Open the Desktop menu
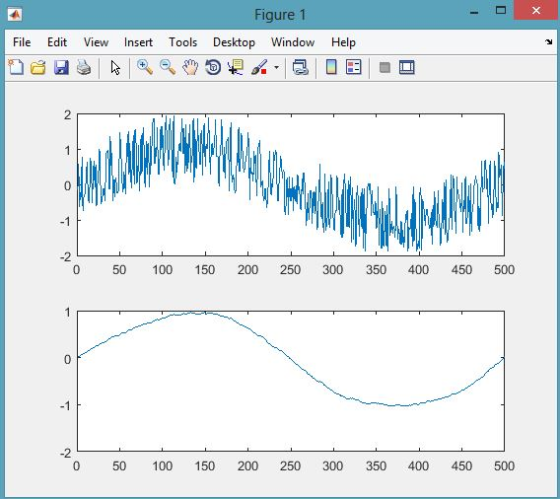Viewport: 560px width, 499px height. (x=234, y=42)
